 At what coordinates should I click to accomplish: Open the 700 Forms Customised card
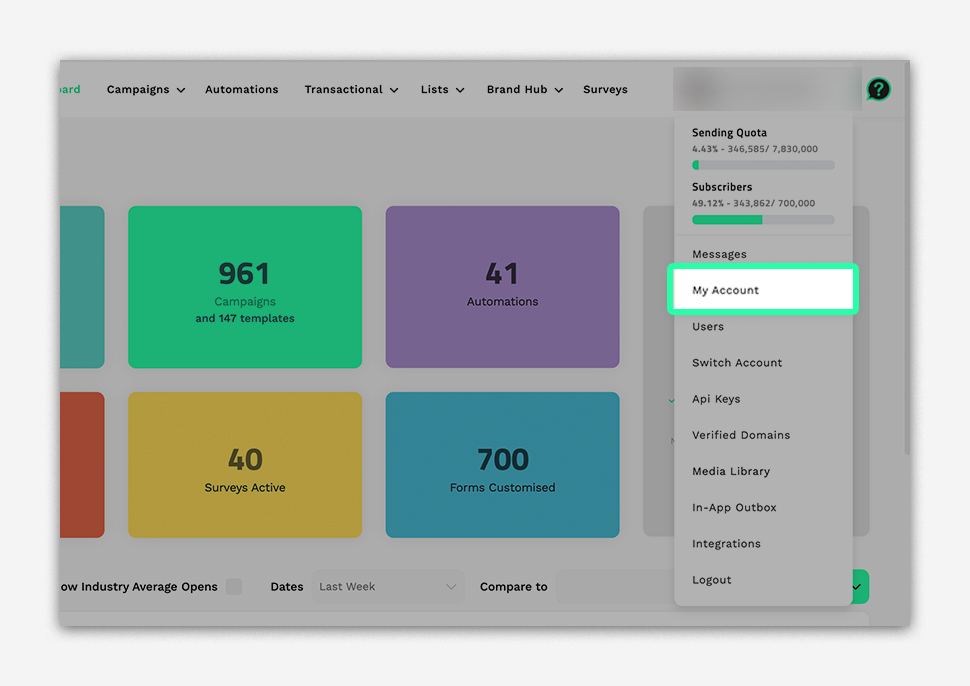(x=502, y=465)
